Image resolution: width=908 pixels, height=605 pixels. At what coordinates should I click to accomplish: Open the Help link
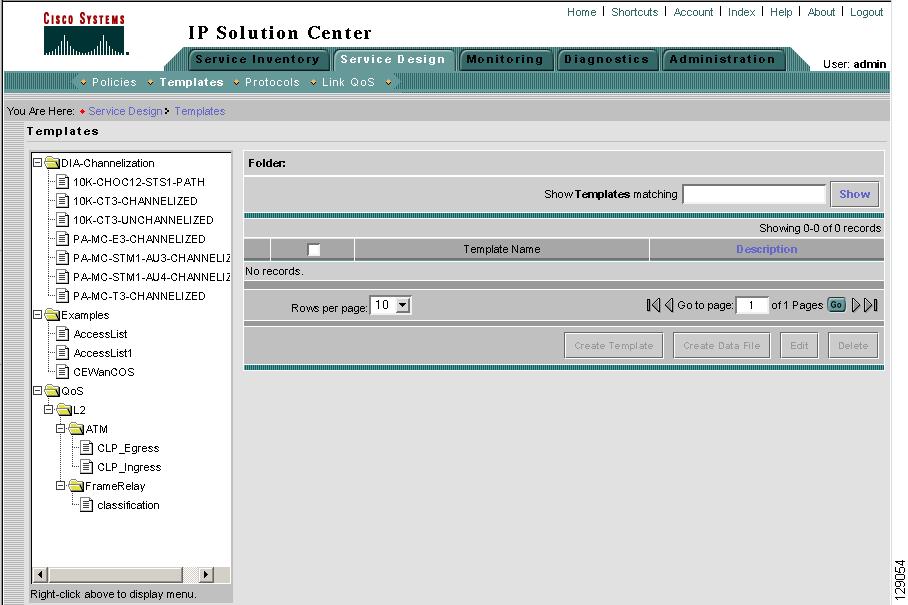pos(781,12)
